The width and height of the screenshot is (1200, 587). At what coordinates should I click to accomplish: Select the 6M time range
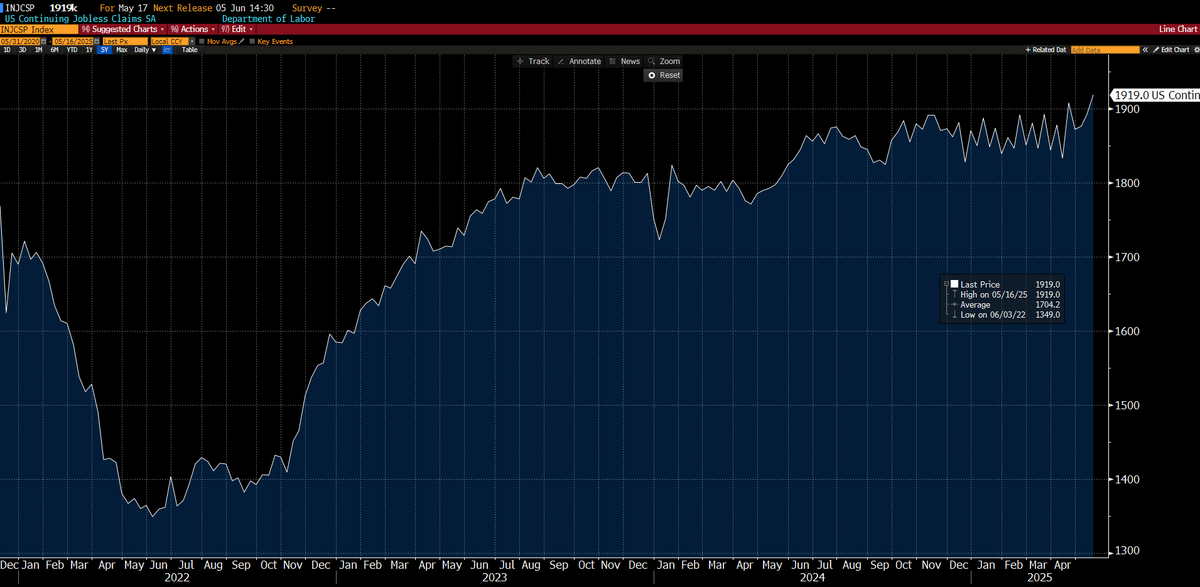(x=54, y=50)
